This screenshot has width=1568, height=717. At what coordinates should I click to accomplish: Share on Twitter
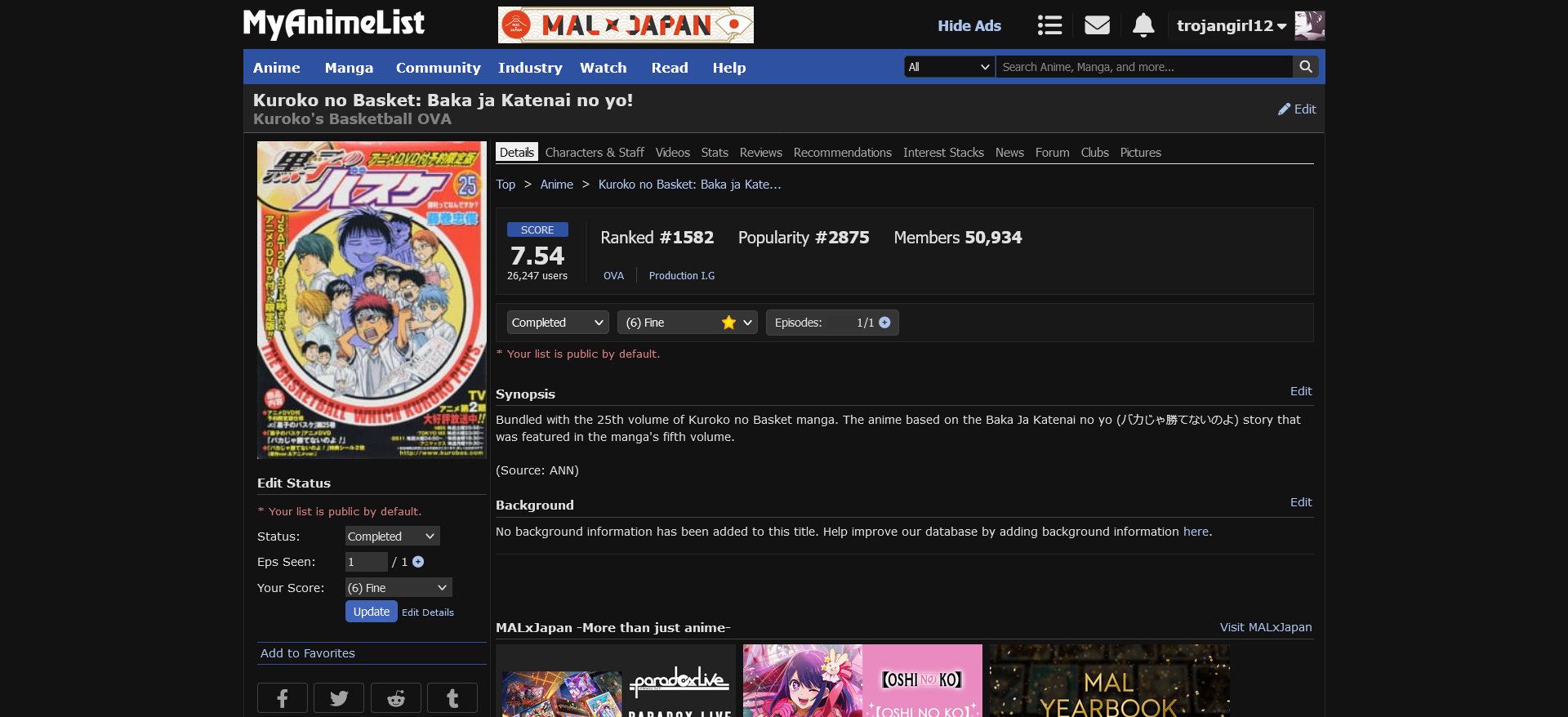(339, 698)
